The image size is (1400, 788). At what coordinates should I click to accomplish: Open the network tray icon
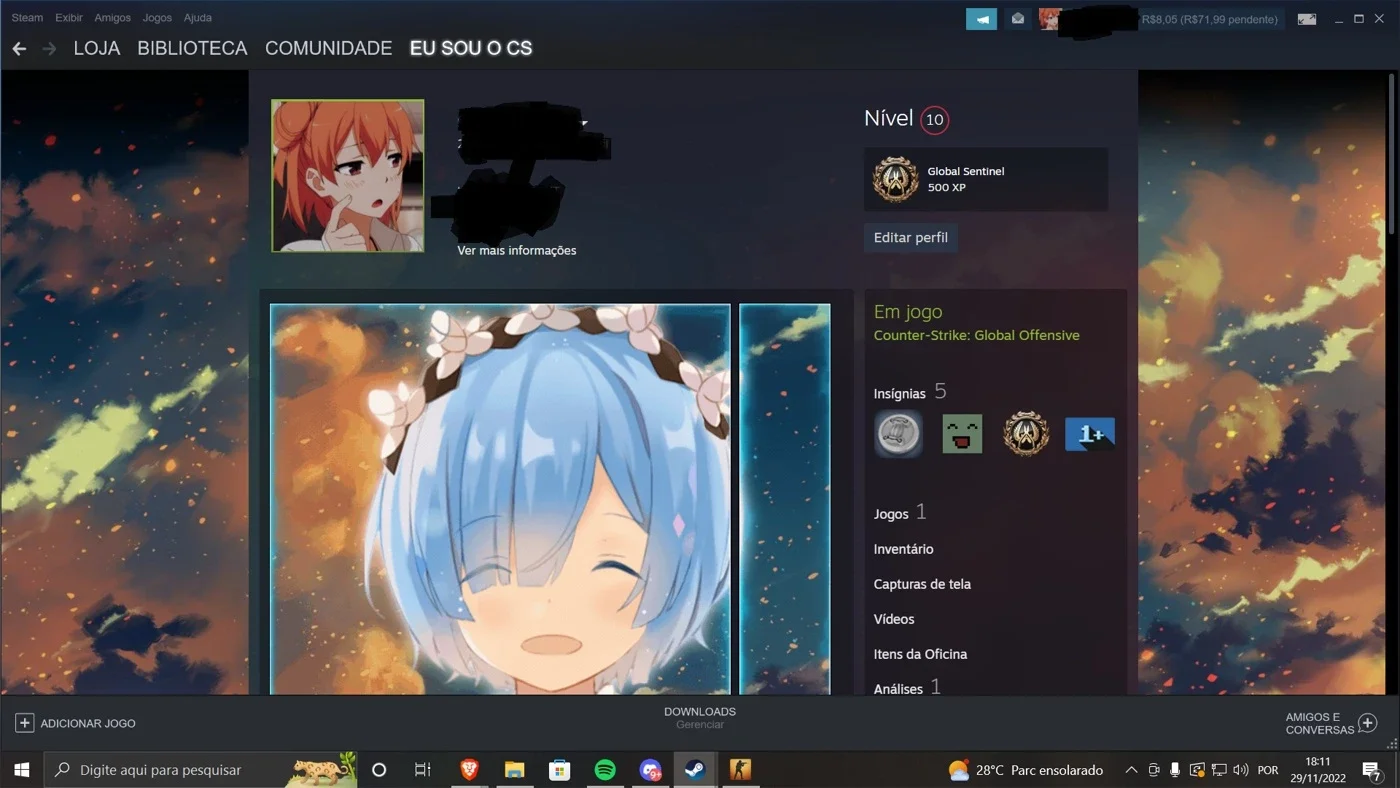(x=1219, y=770)
